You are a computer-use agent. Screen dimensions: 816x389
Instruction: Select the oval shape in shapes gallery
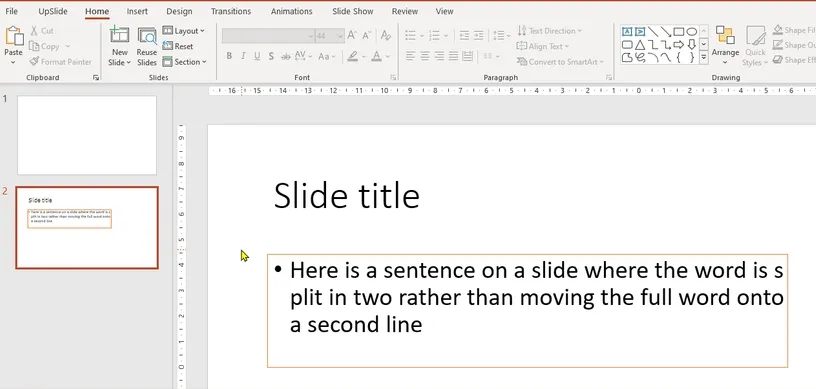692,32
